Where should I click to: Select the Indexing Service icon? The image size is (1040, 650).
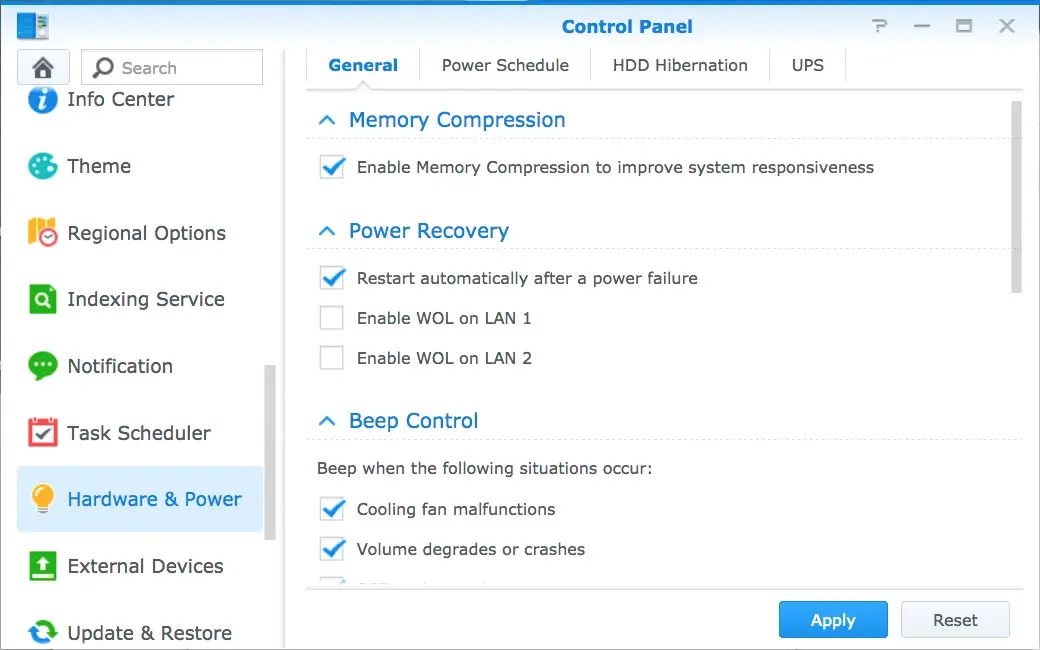(42, 299)
